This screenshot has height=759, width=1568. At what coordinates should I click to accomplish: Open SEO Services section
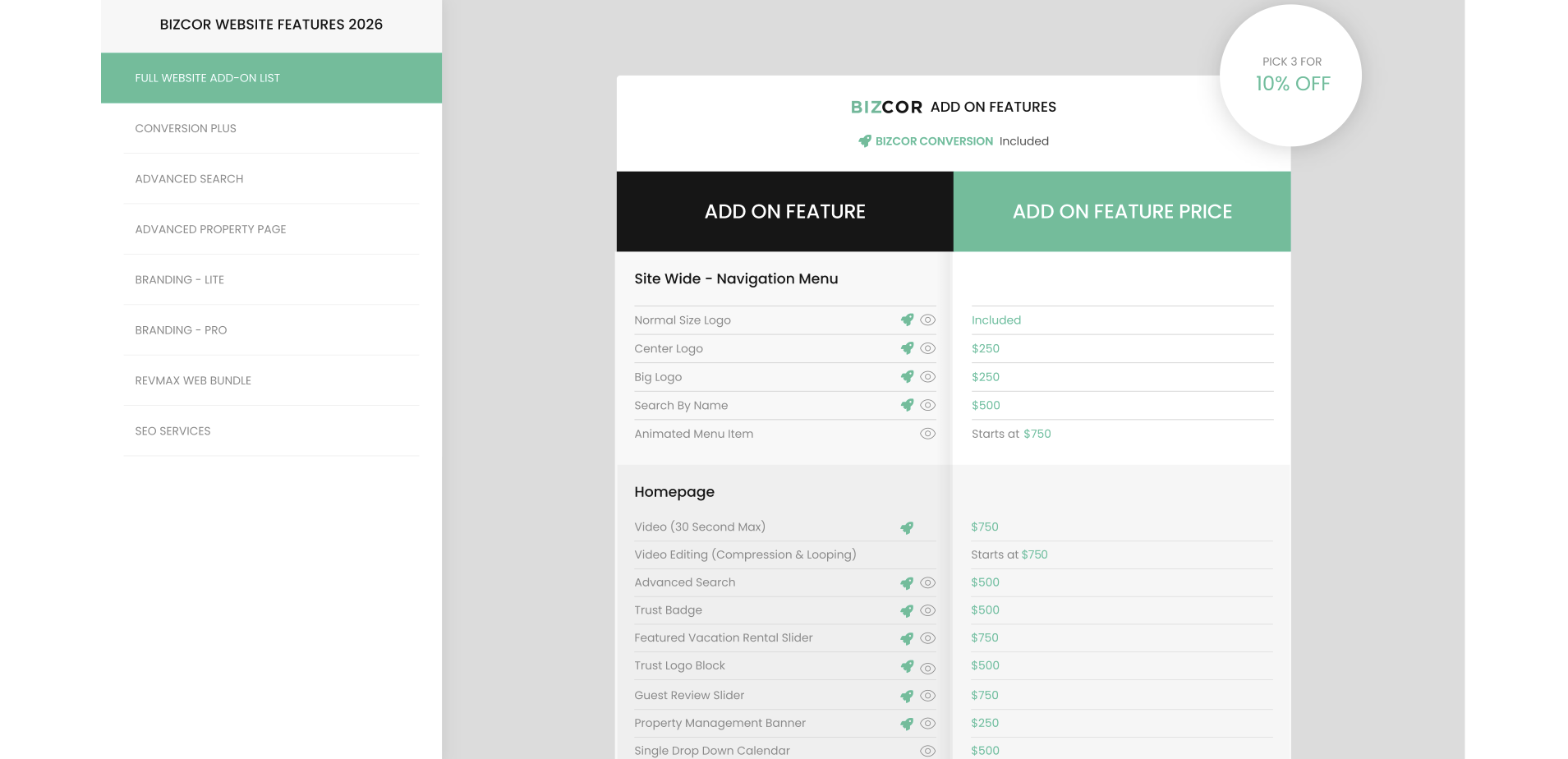click(x=271, y=431)
